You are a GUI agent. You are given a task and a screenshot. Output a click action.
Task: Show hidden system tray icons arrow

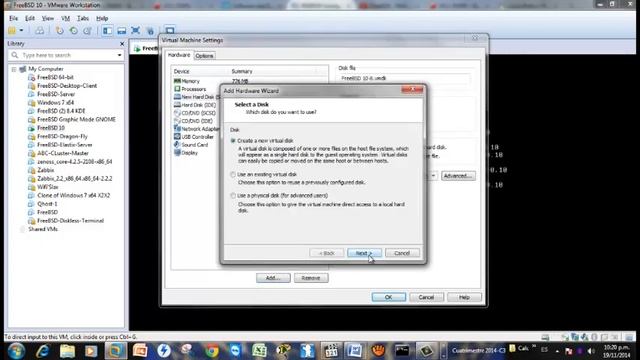click(x=557, y=351)
